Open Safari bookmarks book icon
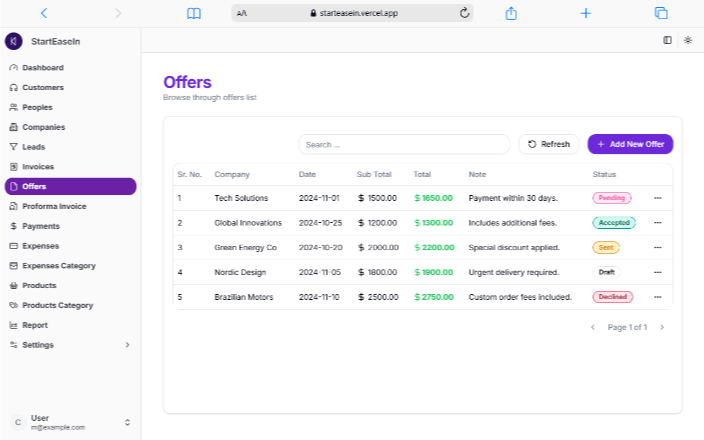This screenshot has width=704, height=440. coord(194,13)
